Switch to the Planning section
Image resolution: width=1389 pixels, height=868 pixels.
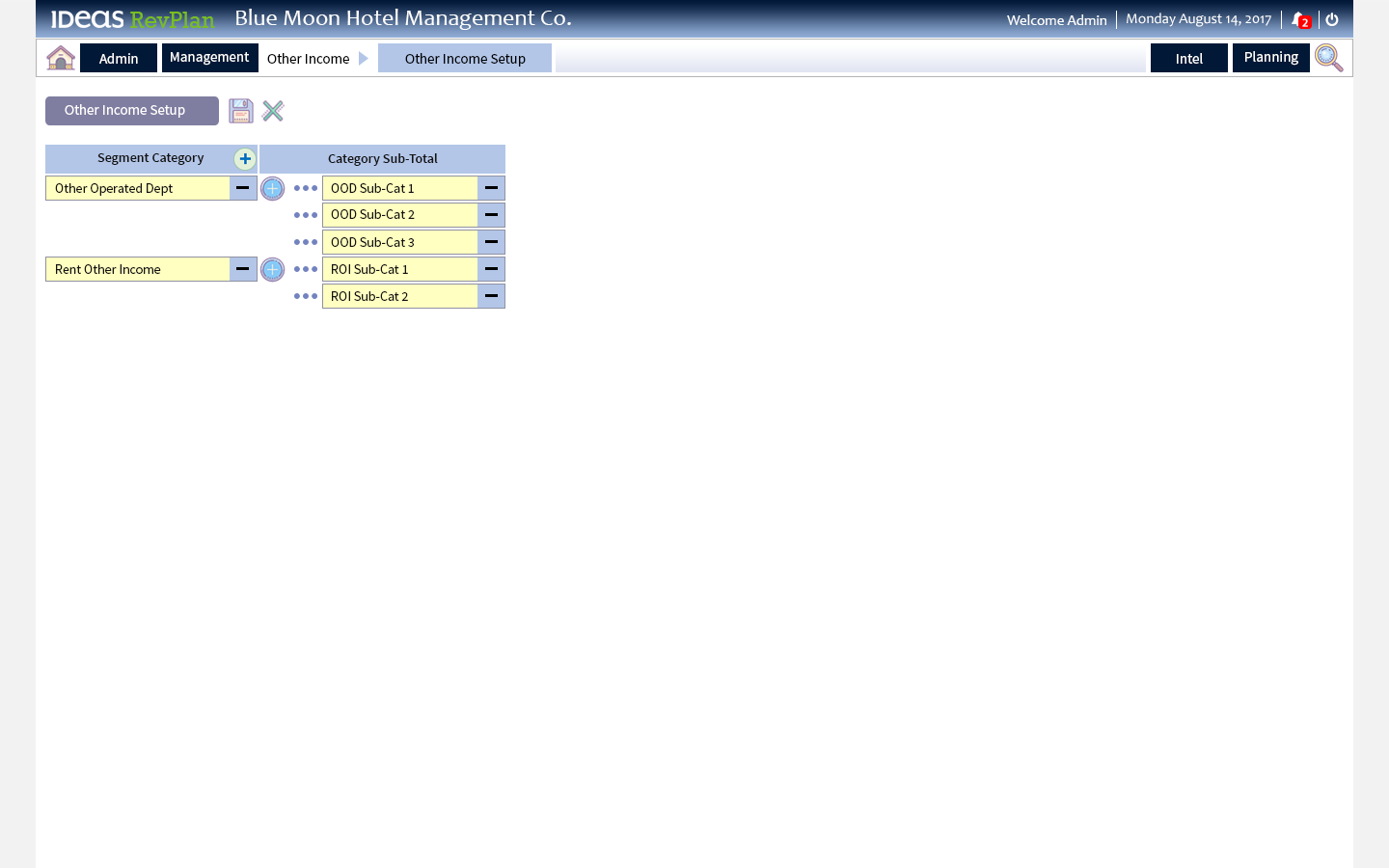(1270, 58)
